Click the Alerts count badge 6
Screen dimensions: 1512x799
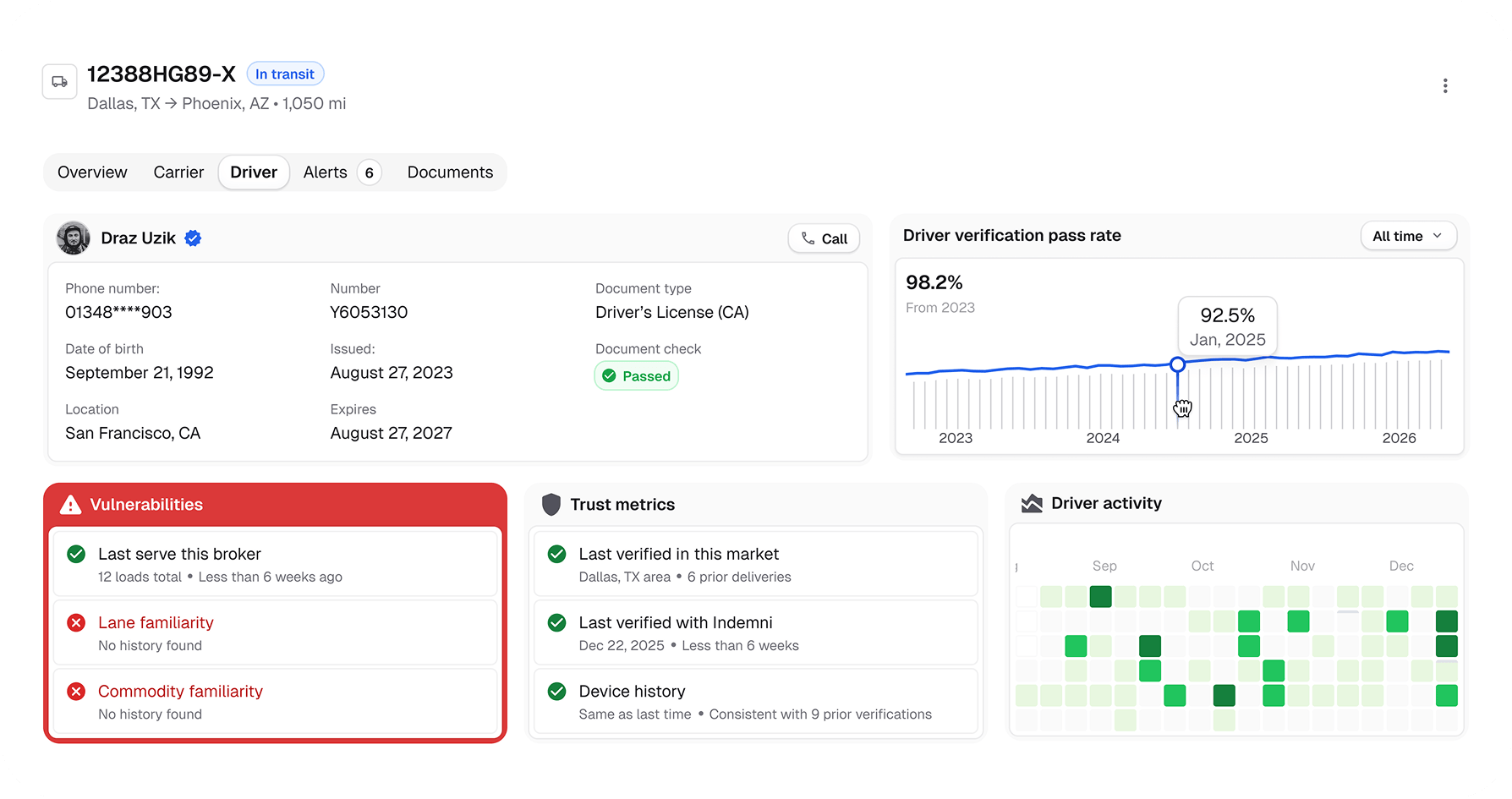pos(369,172)
